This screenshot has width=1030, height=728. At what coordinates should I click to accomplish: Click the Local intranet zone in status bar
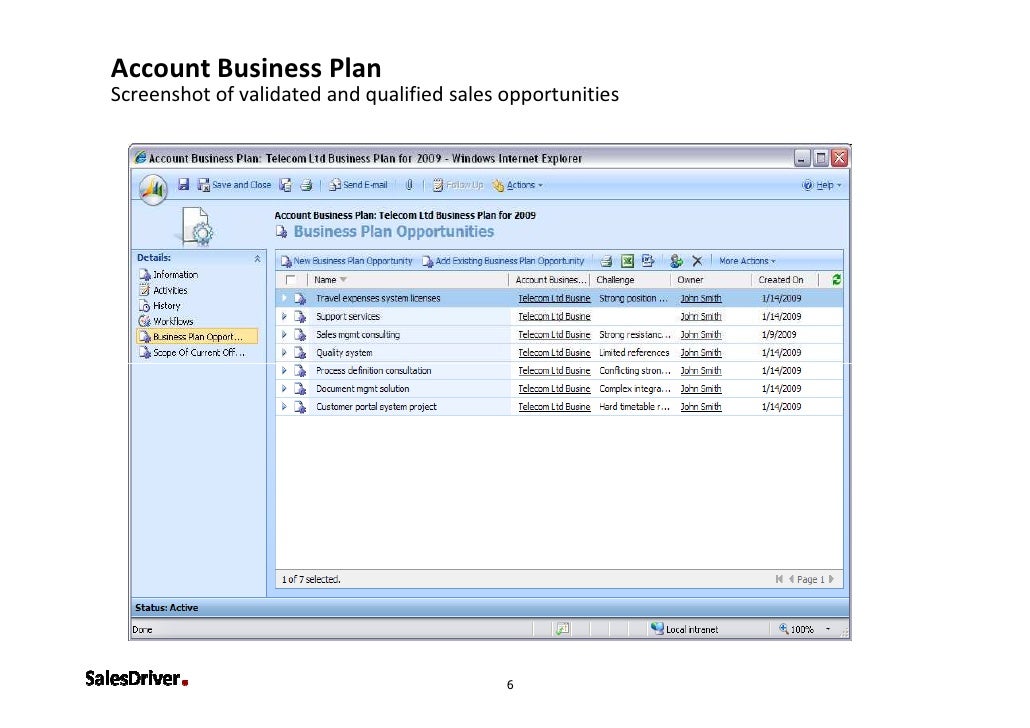tap(684, 629)
